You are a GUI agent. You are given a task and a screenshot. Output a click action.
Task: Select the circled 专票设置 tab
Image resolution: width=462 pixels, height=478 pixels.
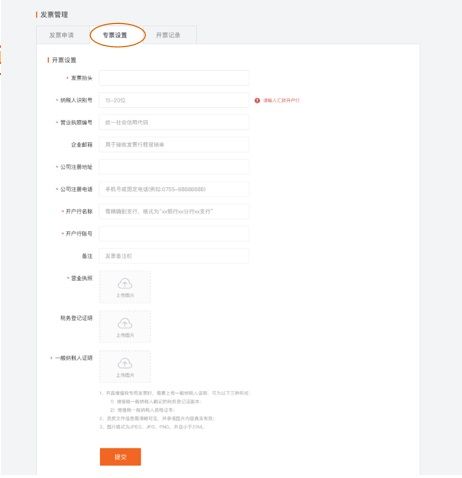pos(115,35)
